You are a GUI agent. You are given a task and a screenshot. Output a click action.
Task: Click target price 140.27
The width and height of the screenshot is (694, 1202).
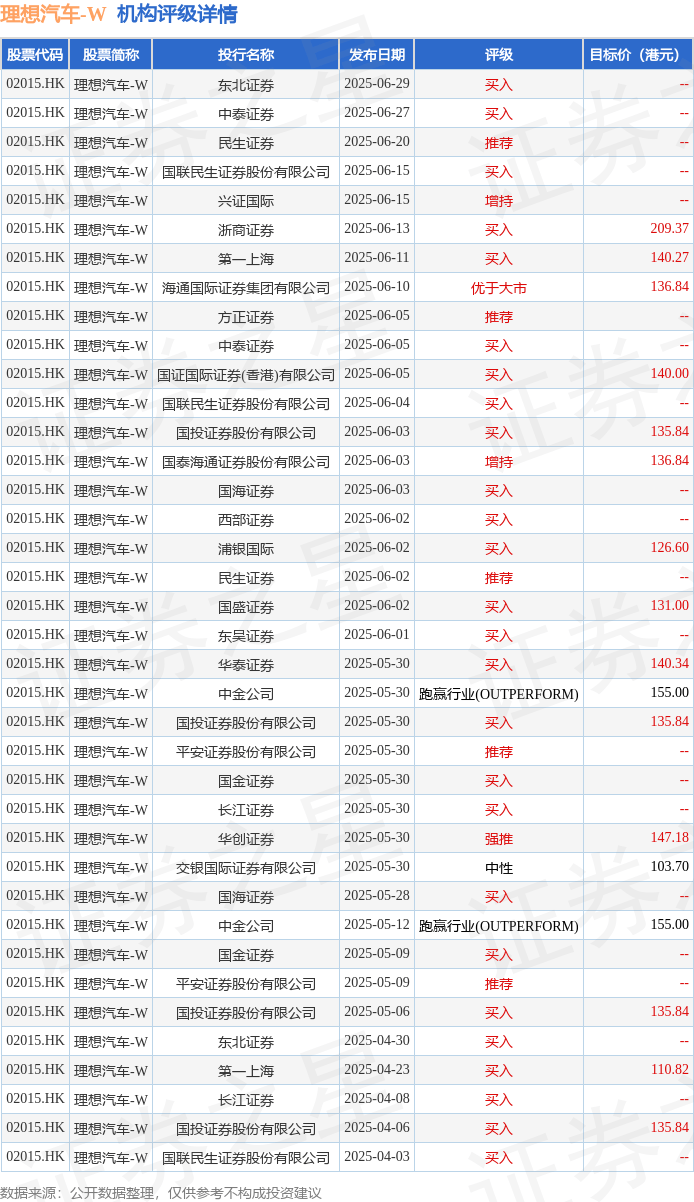(x=669, y=258)
